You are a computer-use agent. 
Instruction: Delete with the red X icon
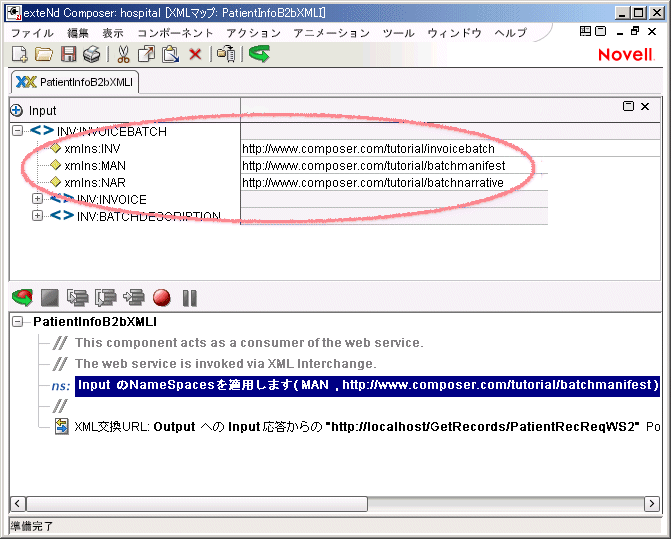click(195, 54)
